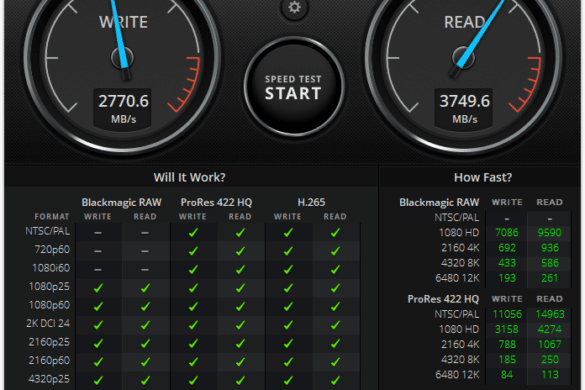Select the 1080p25 format row label
The image size is (585, 390).
pos(49,286)
